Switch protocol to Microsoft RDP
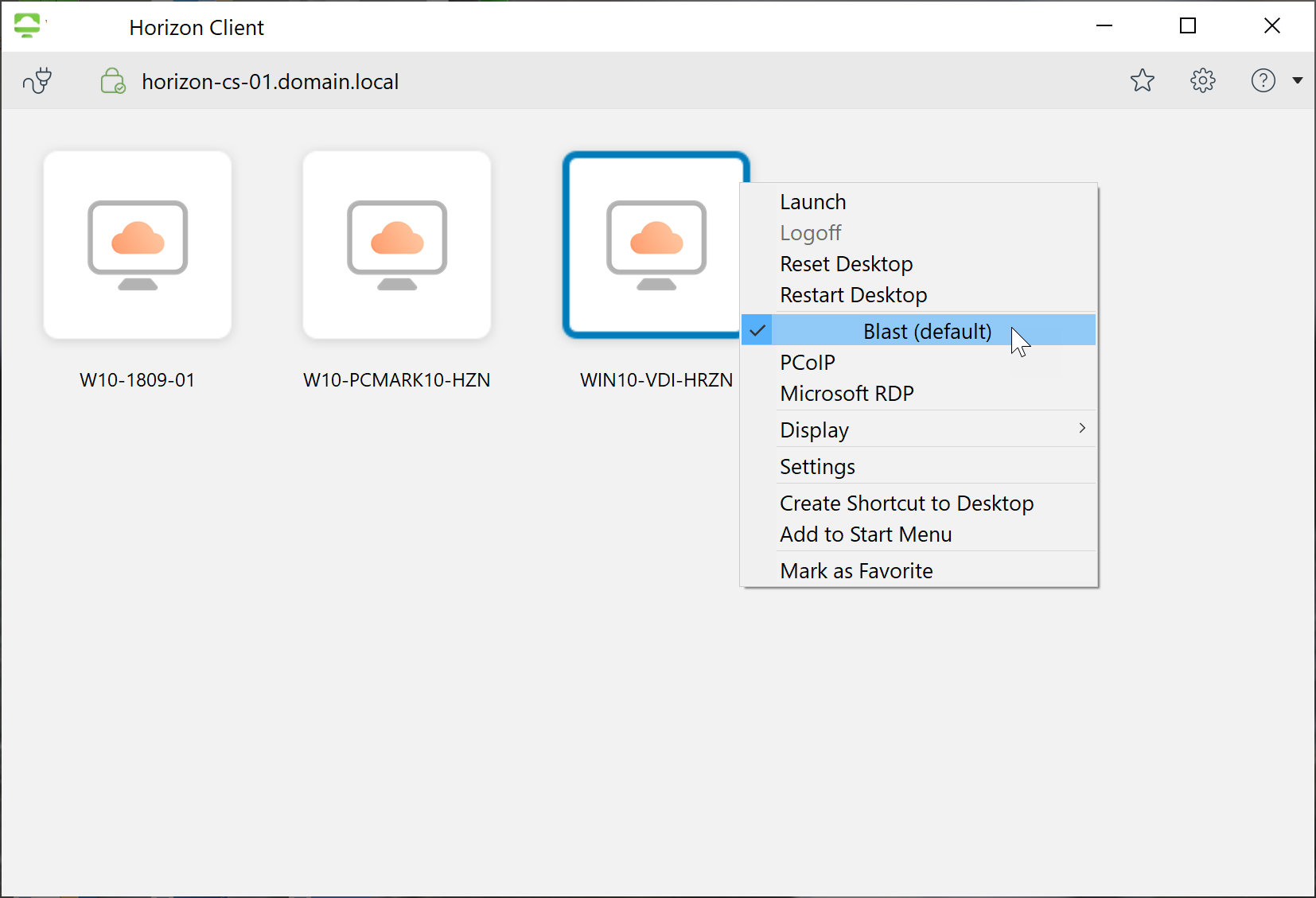Screen dimensions: 1316x898 coord(847,392)
